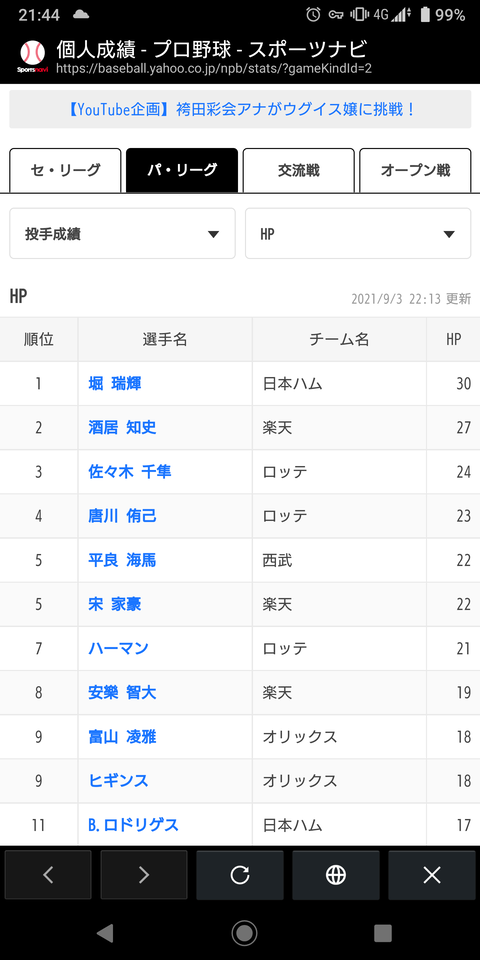Open in browser with the globe icon
This screenshot has height=960, width=480.
coord(336,875)
